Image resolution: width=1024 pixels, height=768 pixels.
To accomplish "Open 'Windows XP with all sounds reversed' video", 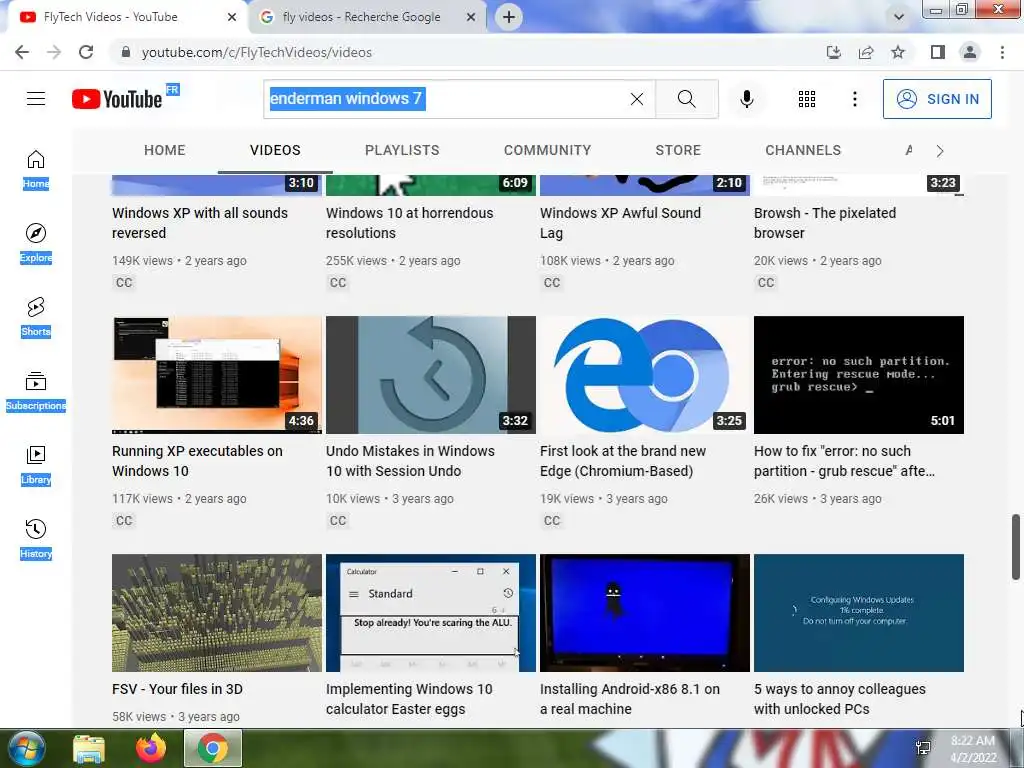I will coord(200,223).
